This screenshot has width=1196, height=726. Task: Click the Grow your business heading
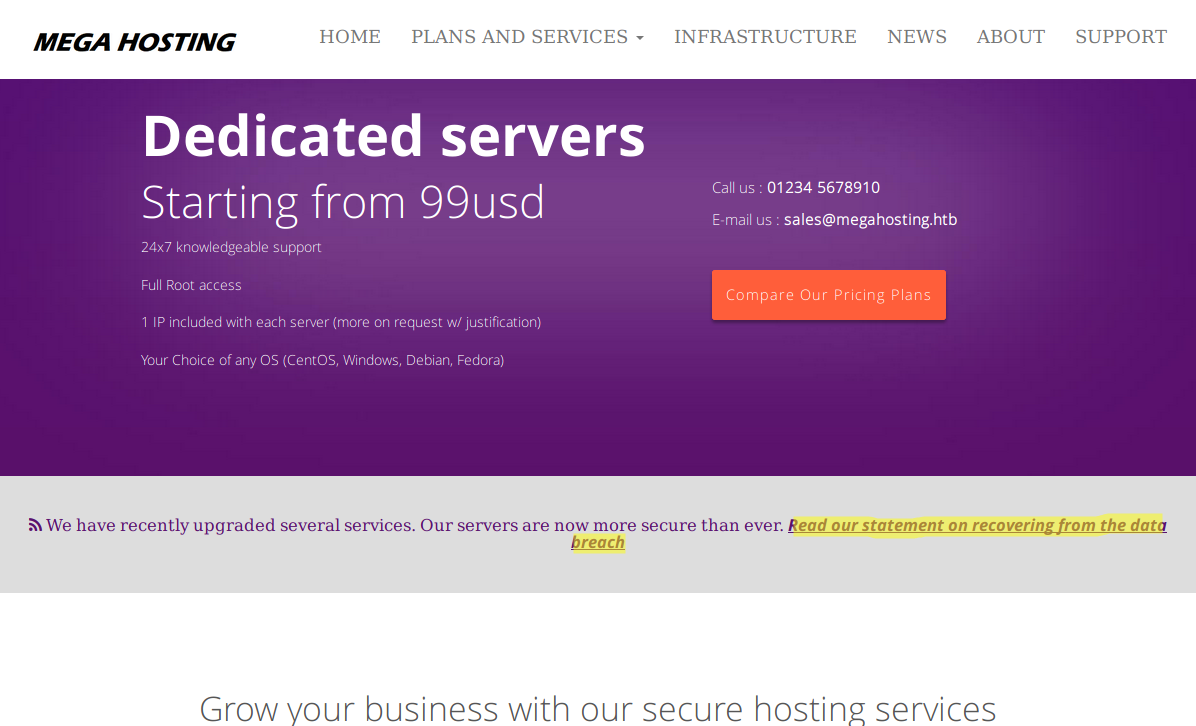point(597,708)
